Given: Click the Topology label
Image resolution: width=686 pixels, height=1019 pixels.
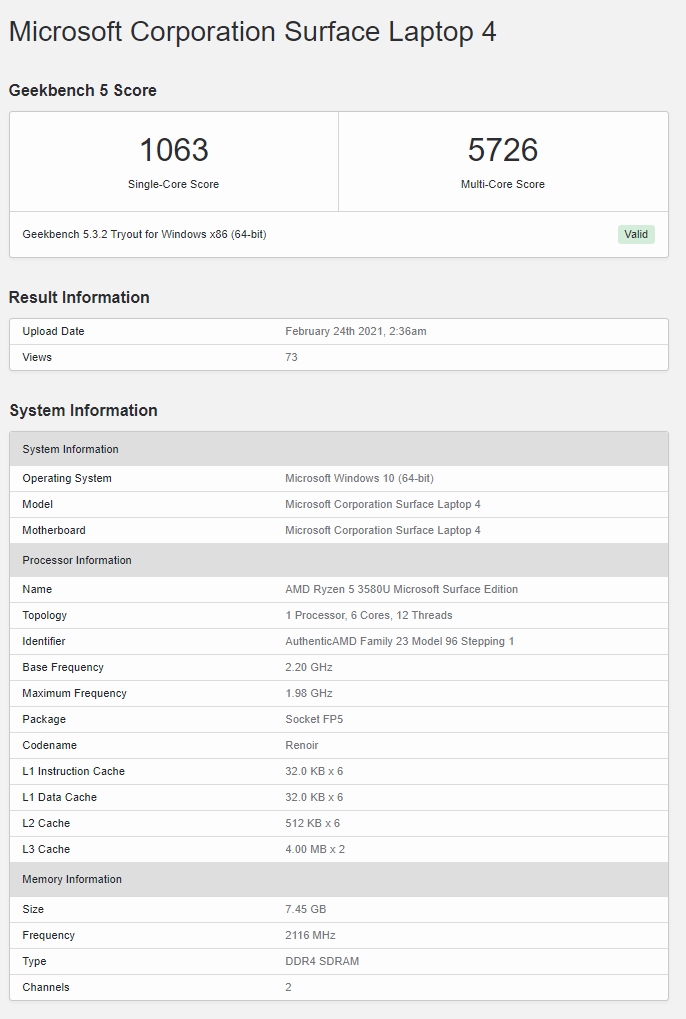Looking at the screenshot, I should point(45,615).
